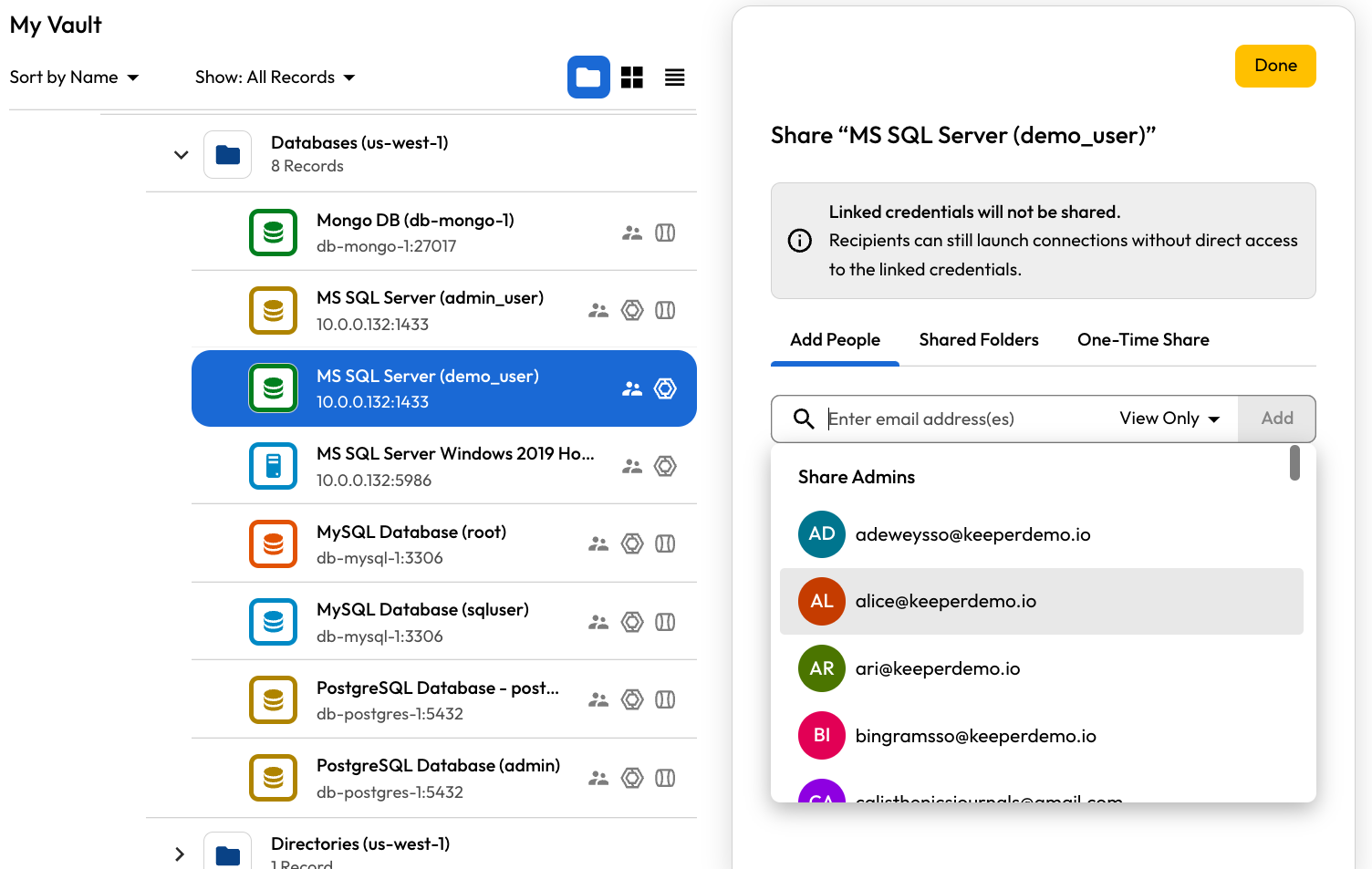
Task: Switch to grid view icon
Action: 632,78
